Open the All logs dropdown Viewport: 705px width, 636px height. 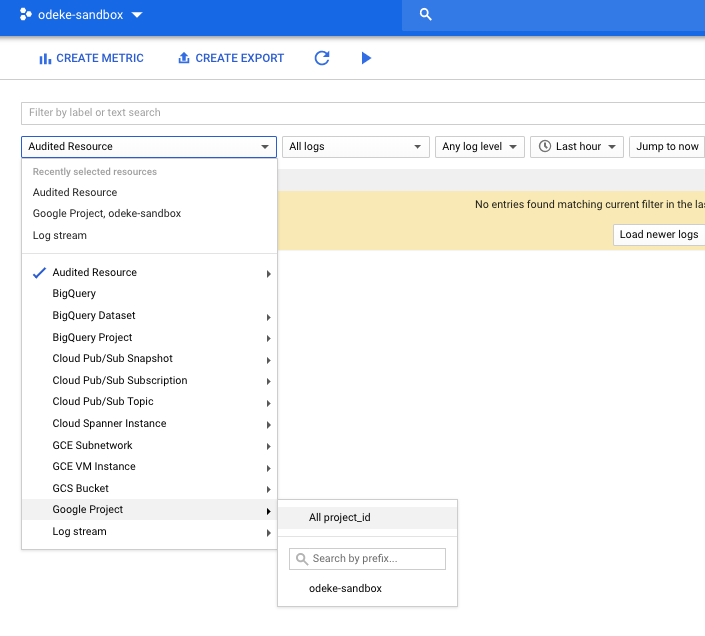pyautogui.click(x=356, y=147)
